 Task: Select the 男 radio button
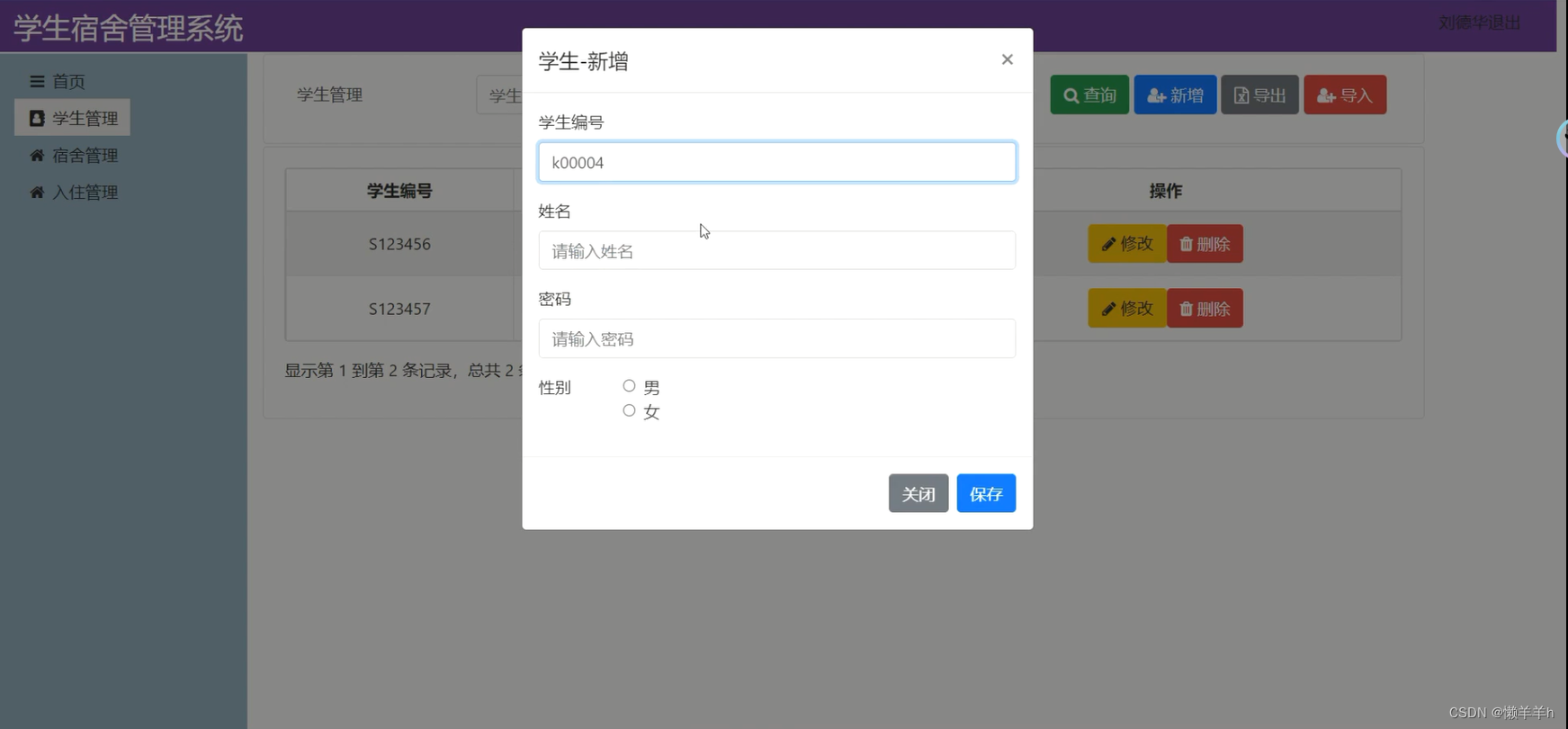(x=629, y=386)
